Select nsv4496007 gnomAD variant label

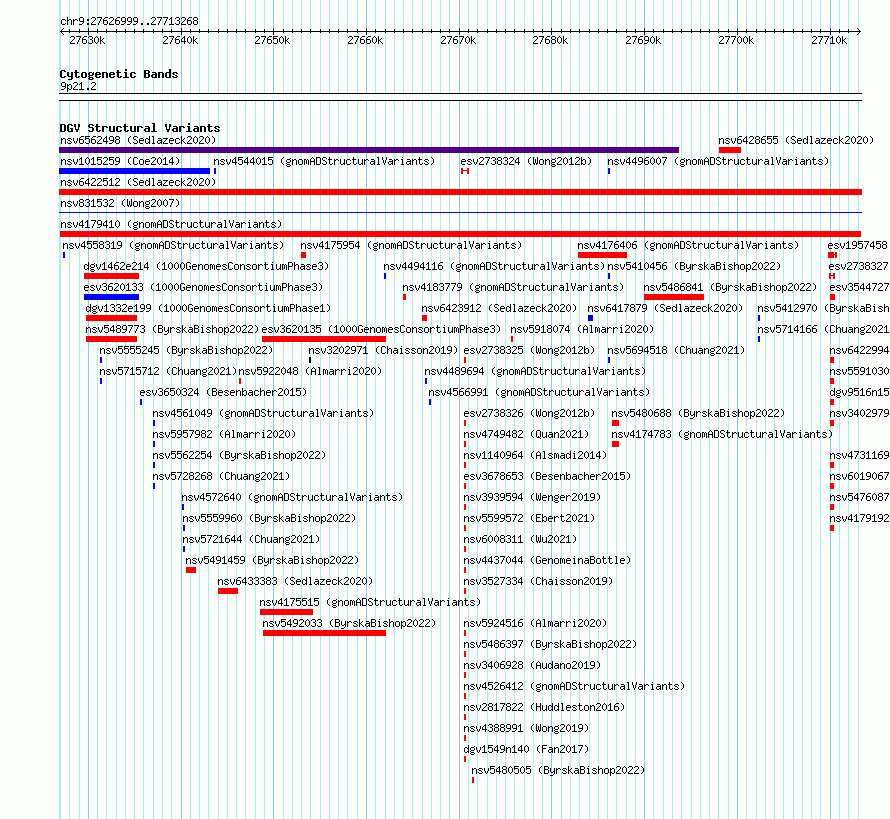coord(718,161)
